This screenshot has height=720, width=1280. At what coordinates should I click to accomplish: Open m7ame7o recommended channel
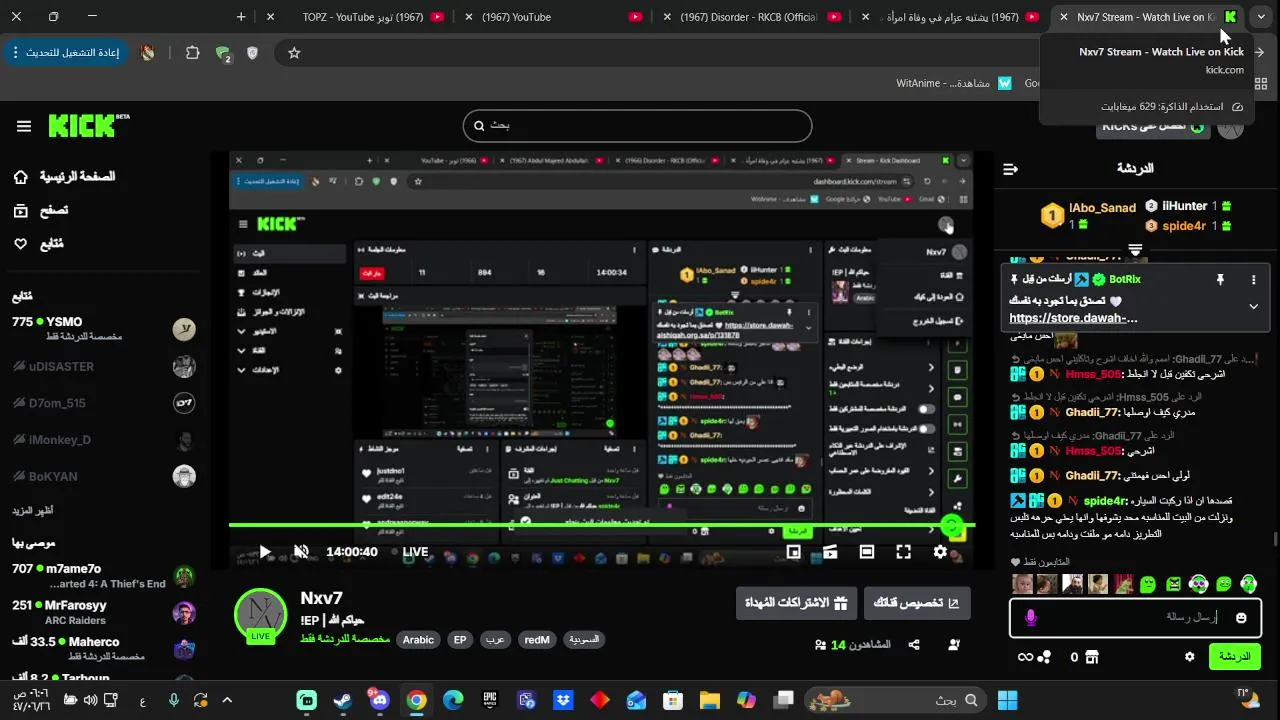(104, 576)
